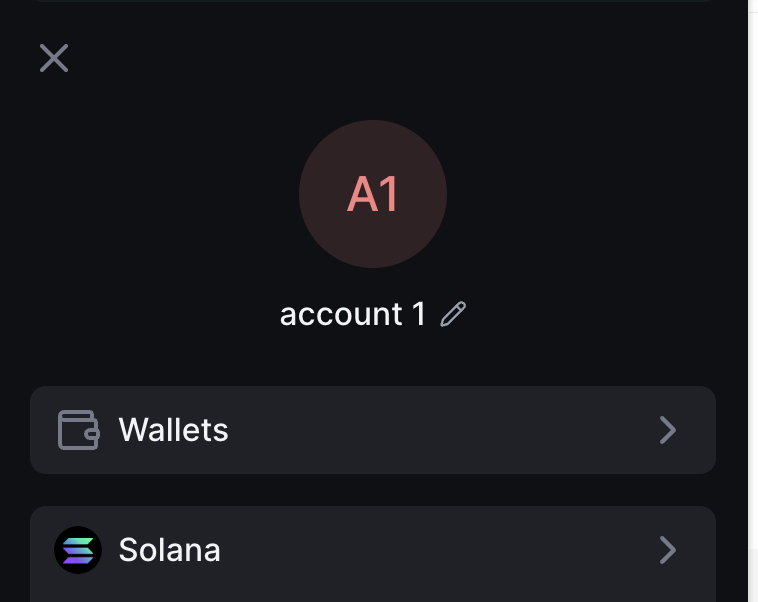The height and width of the screenshot is (602, 758).
Task: Click the Wallets text label
Action: 173,430
